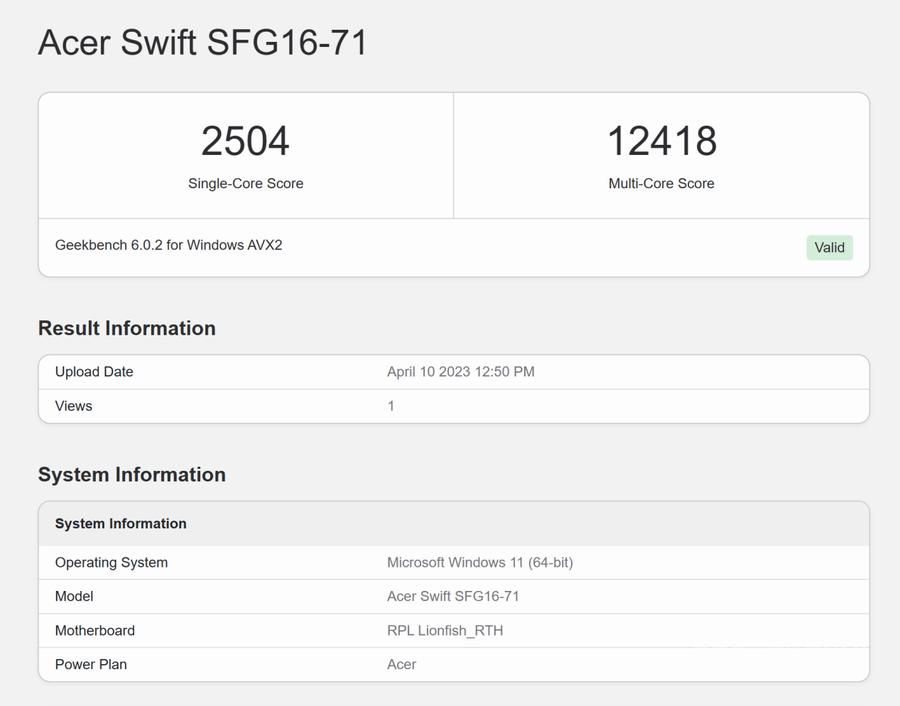The image size is (900, 706).
Task: Select the RPL Lionfish_RTH motherboard value
Action: (445, 631)
